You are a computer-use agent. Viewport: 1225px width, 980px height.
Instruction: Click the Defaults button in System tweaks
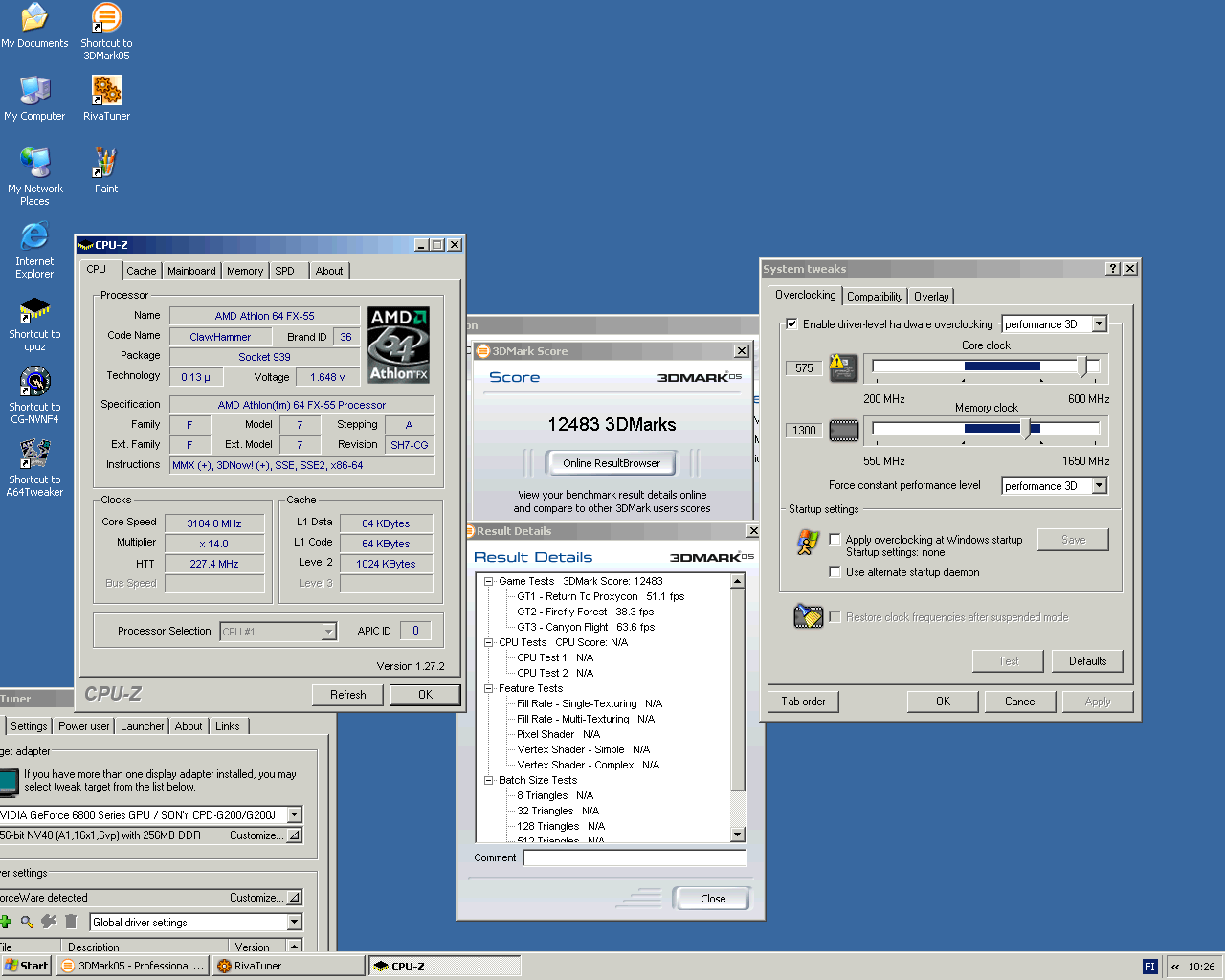[x=1087, y=661]
